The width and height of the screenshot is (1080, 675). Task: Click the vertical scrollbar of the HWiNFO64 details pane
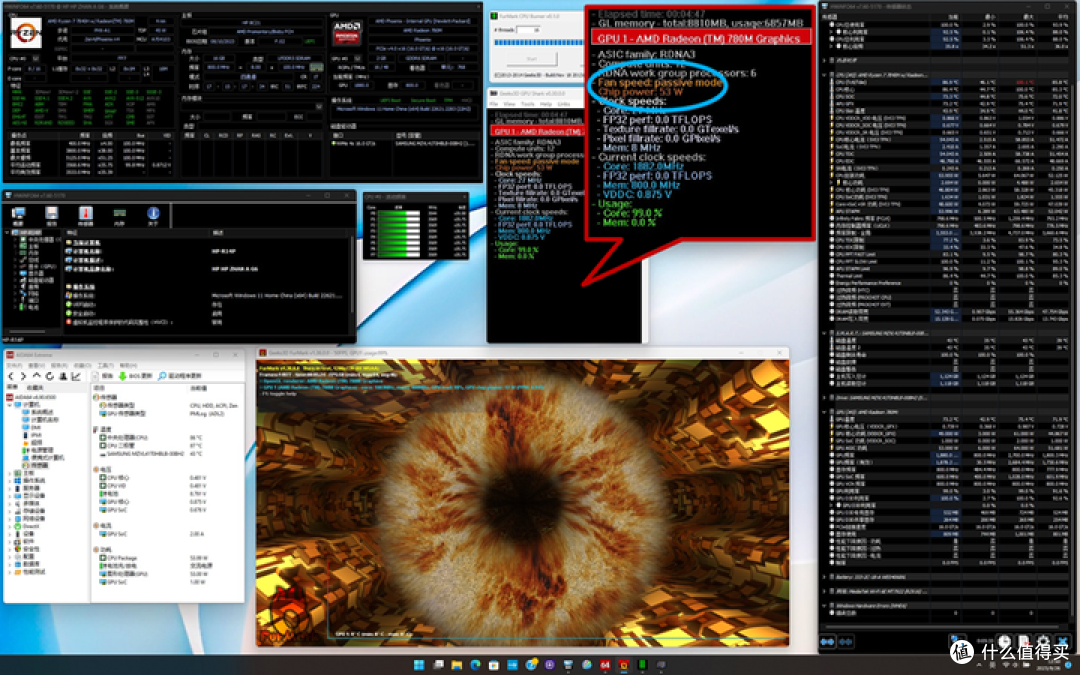tap(353, 274)
